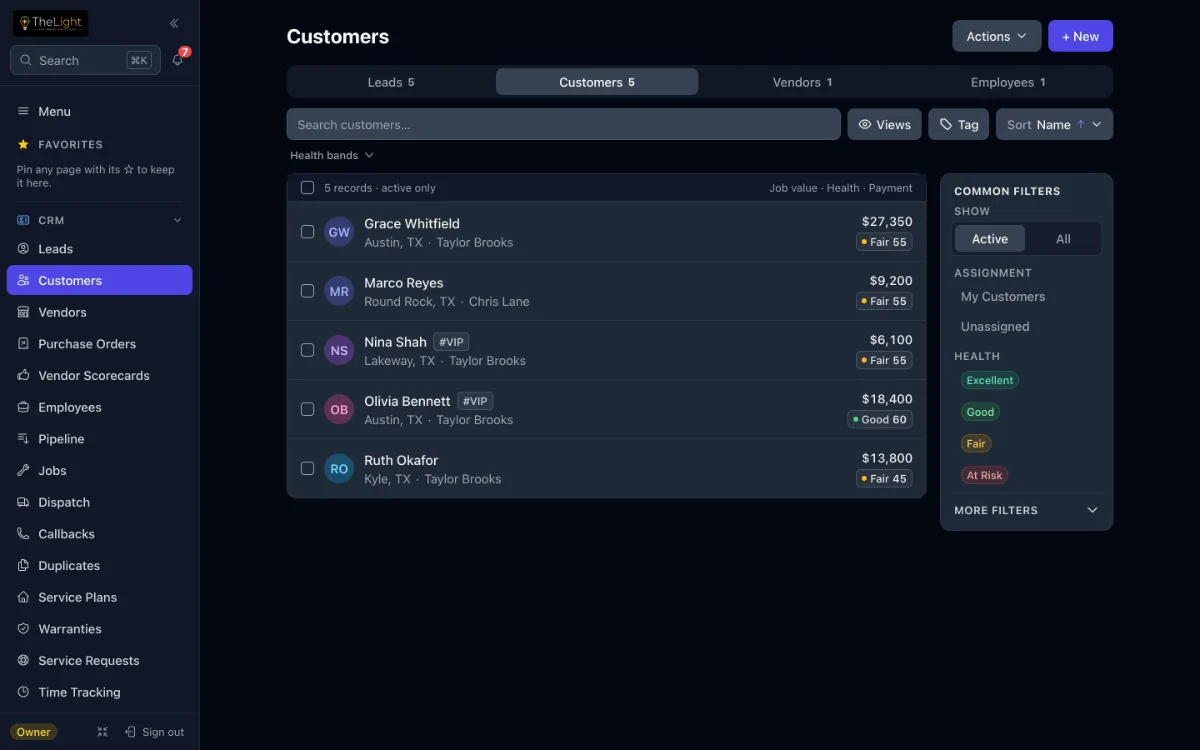Click the #VIP tag on Nina Shah
This screenshot has height=750, width=1200.
click(x=451, y=342)
